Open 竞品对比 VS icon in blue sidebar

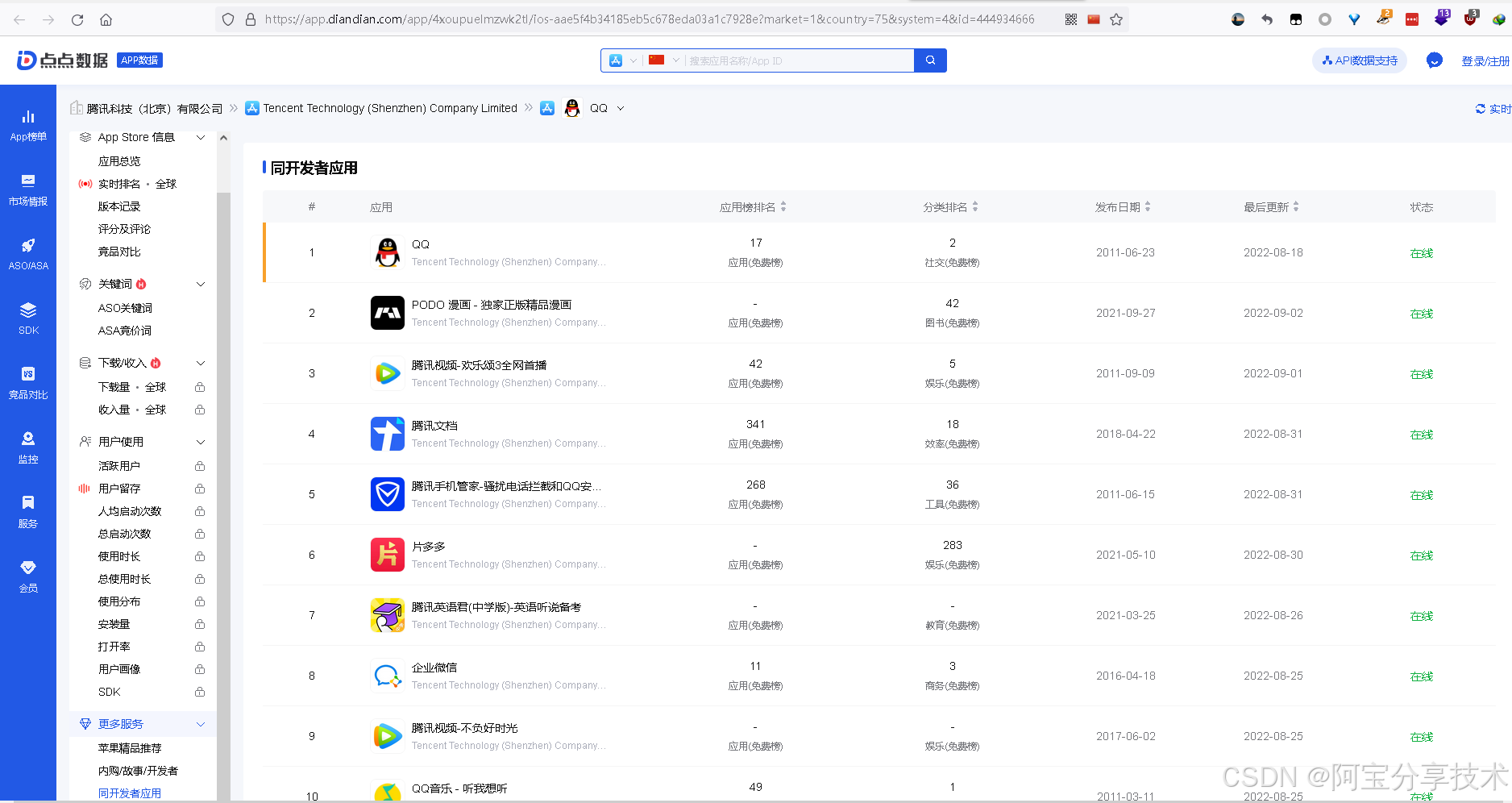point(28,384)
